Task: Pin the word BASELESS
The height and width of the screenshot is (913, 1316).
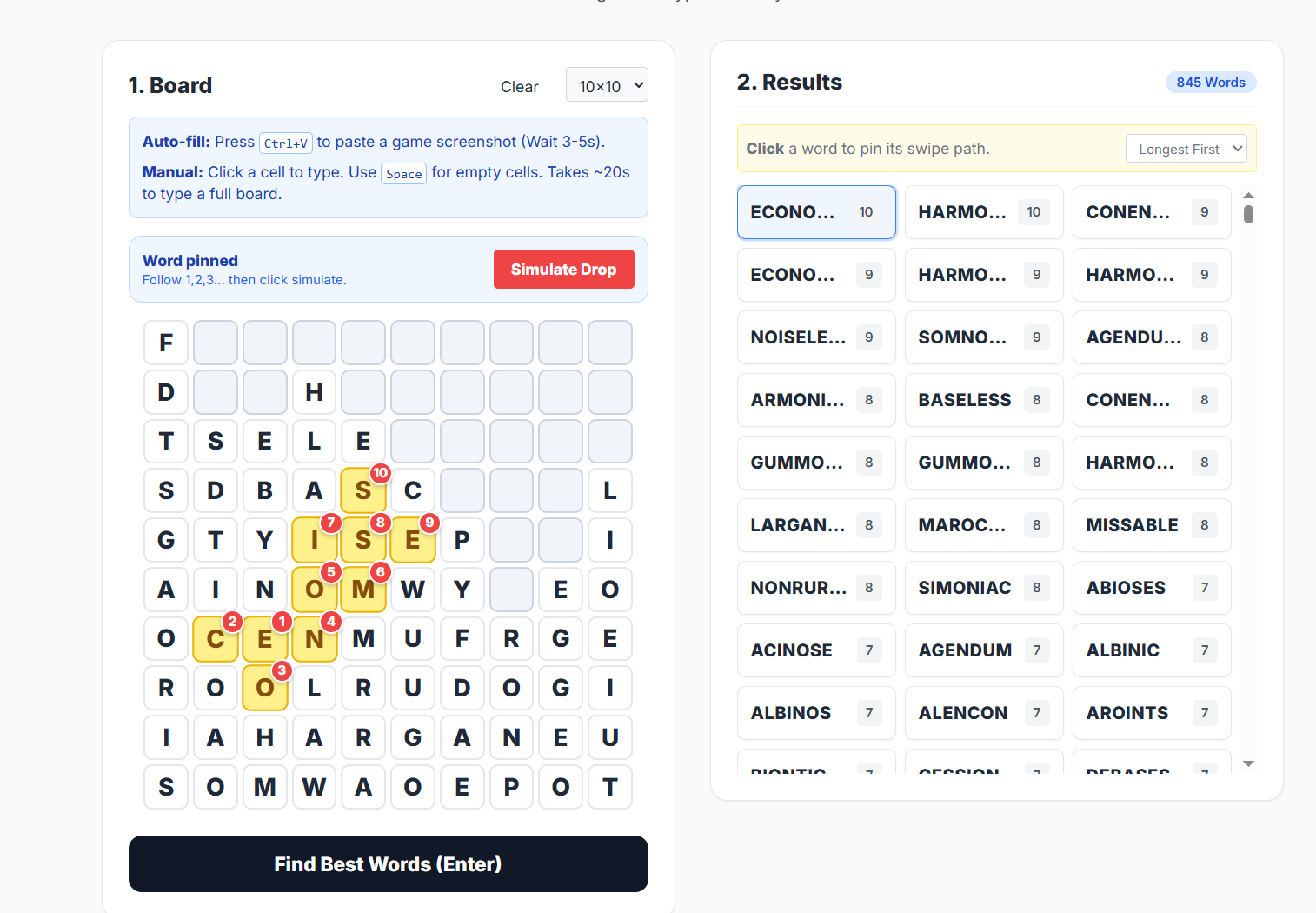Action: point(983,399)
